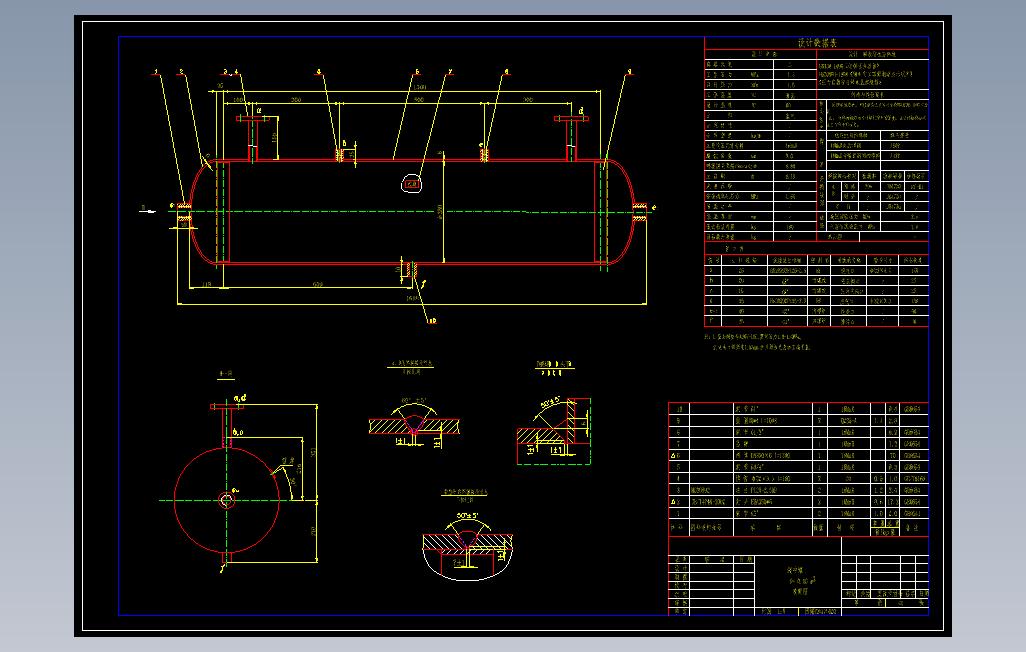Click the bottom nozzle weld section drawing

467,556
